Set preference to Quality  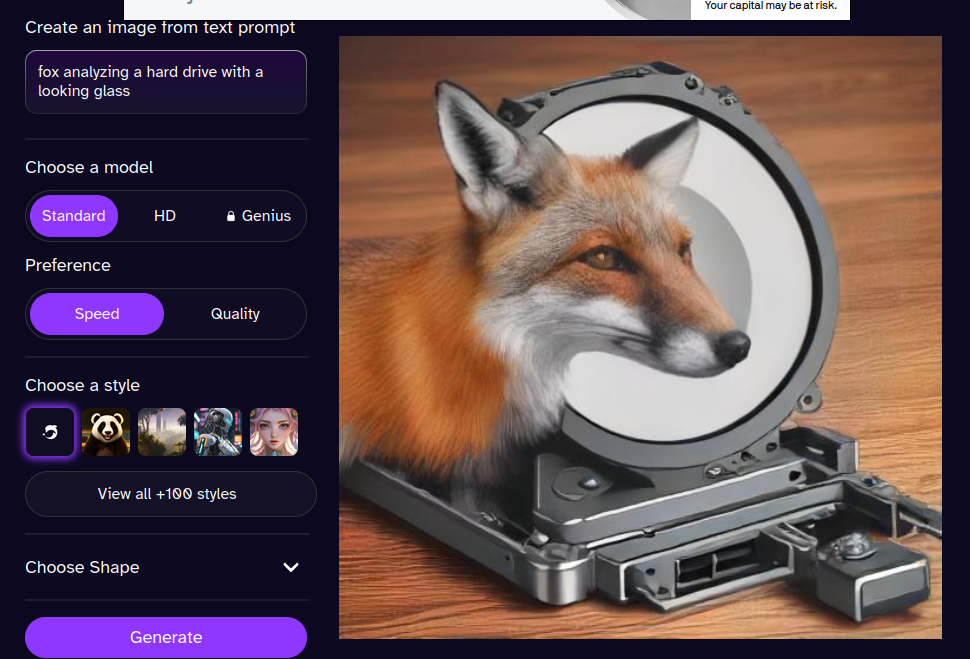[x=235, y=314]
